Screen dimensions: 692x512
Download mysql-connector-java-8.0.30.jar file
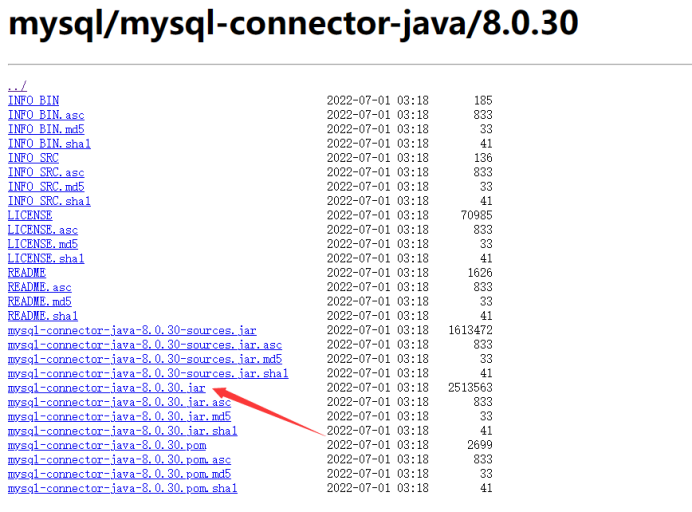pyautogui.click(x=106, y=388)
